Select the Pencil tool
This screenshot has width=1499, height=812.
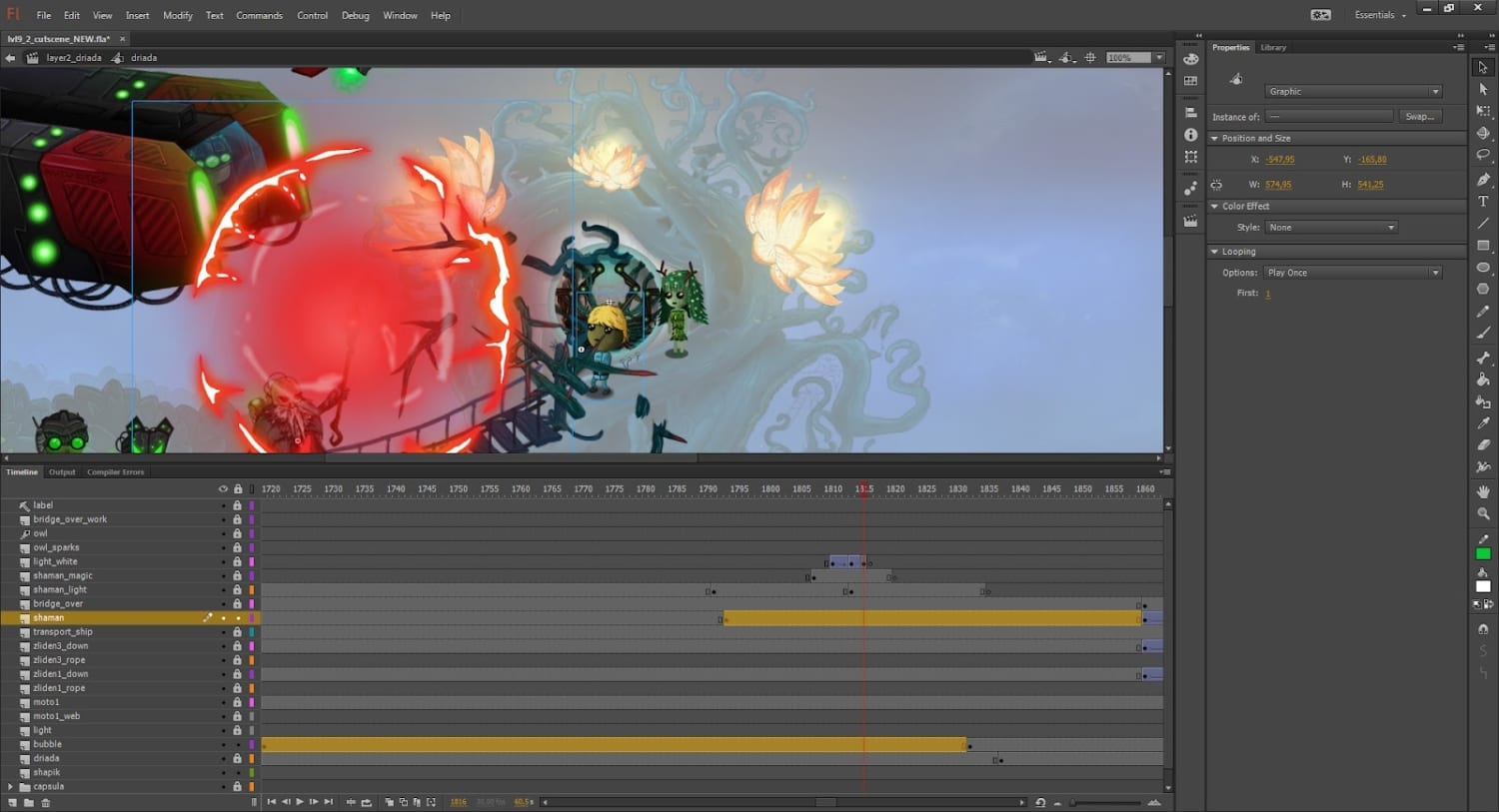[1483, 312]
